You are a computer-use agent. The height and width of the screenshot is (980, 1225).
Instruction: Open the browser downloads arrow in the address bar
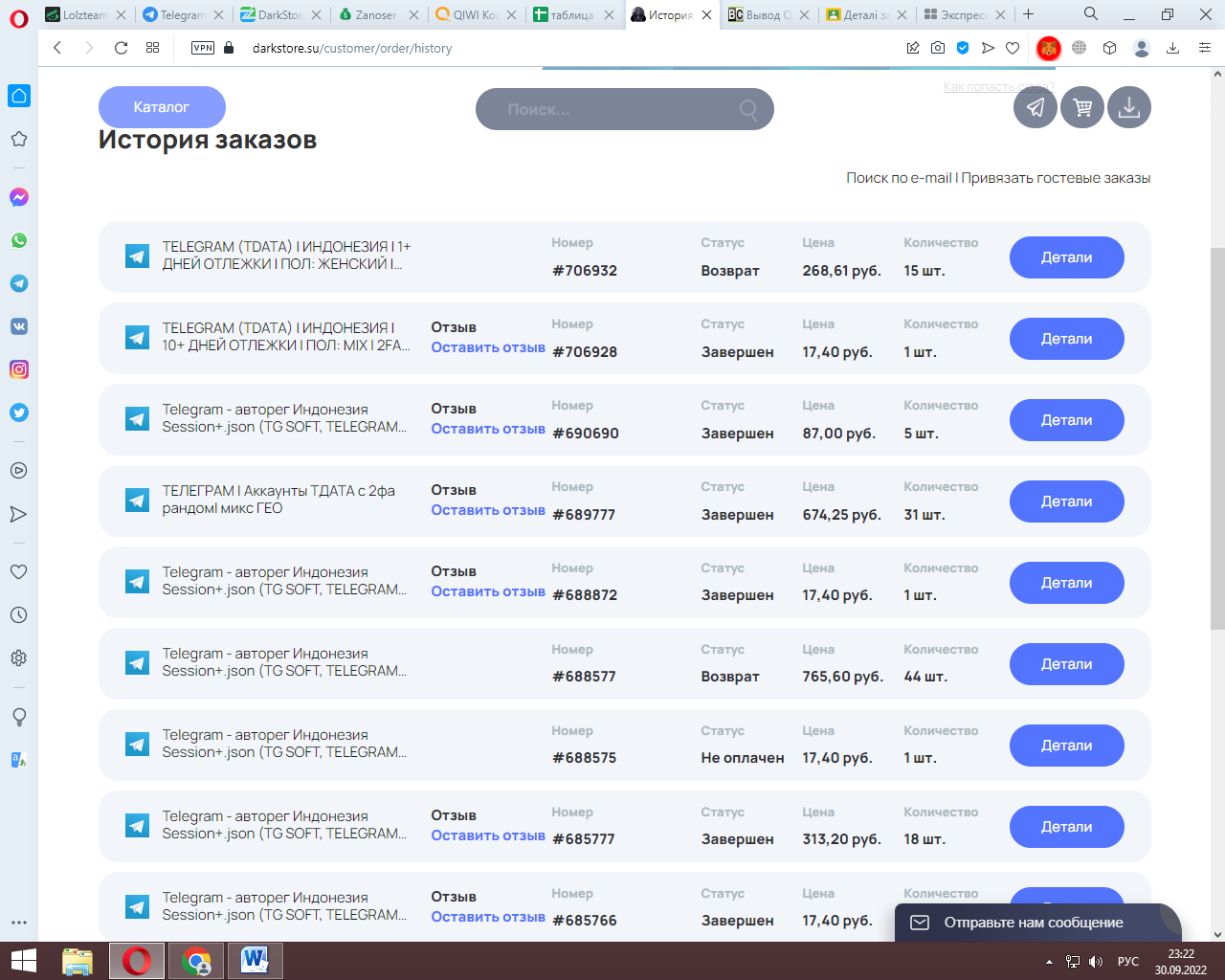[1172, 48]
